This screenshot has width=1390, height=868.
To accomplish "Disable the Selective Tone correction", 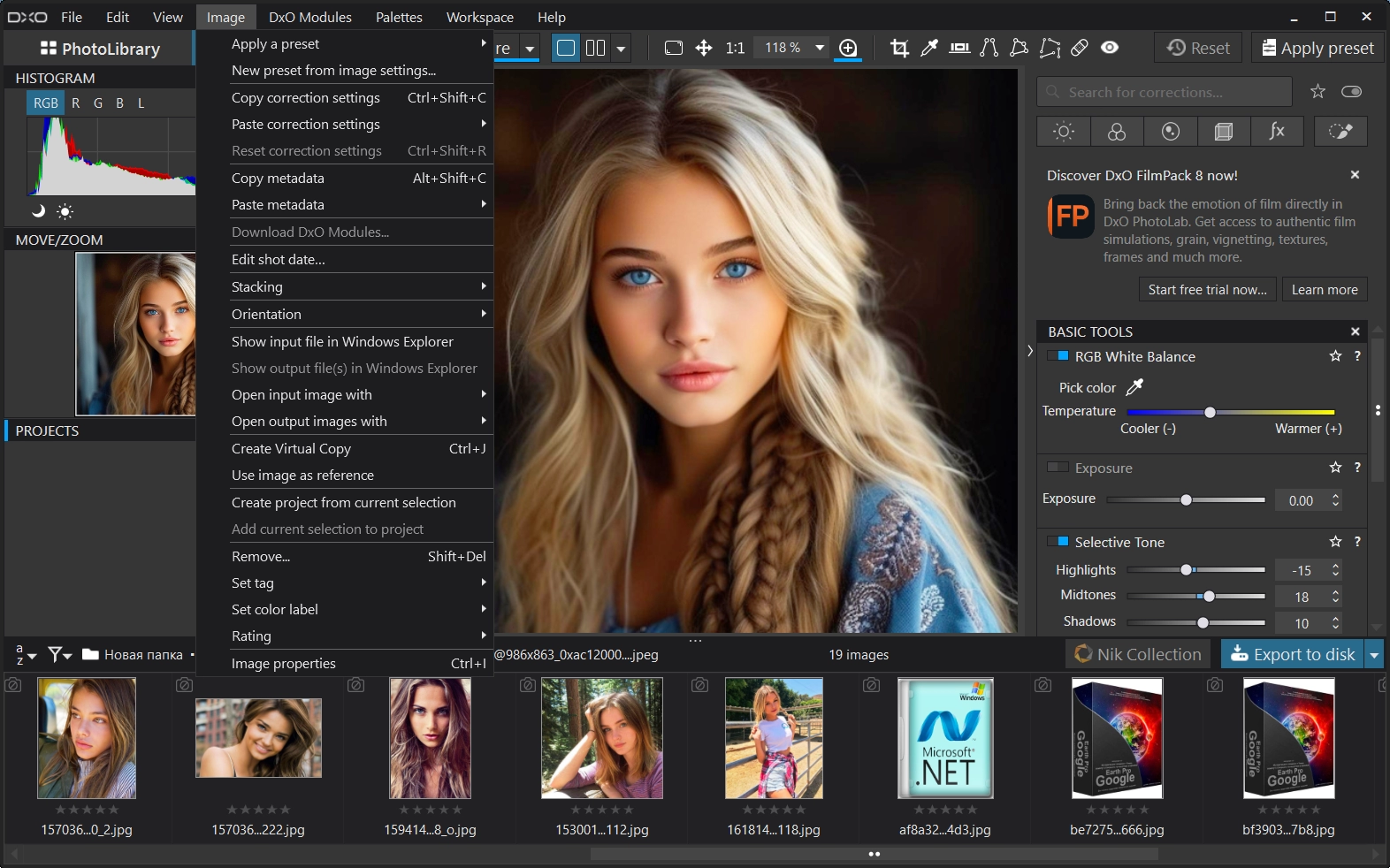I will (1058, 542).
